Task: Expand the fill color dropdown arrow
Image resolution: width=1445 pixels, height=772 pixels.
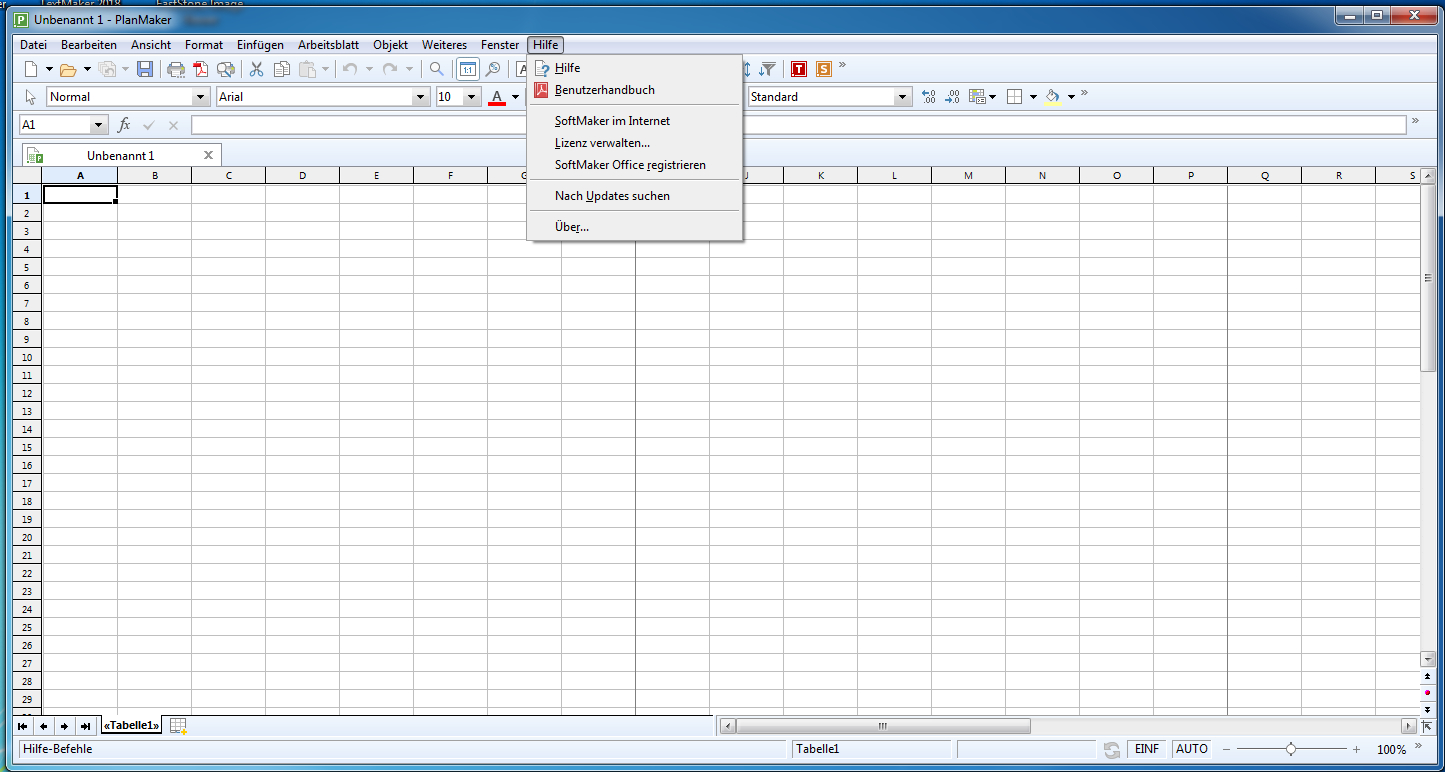Action: click(1071, 97)
